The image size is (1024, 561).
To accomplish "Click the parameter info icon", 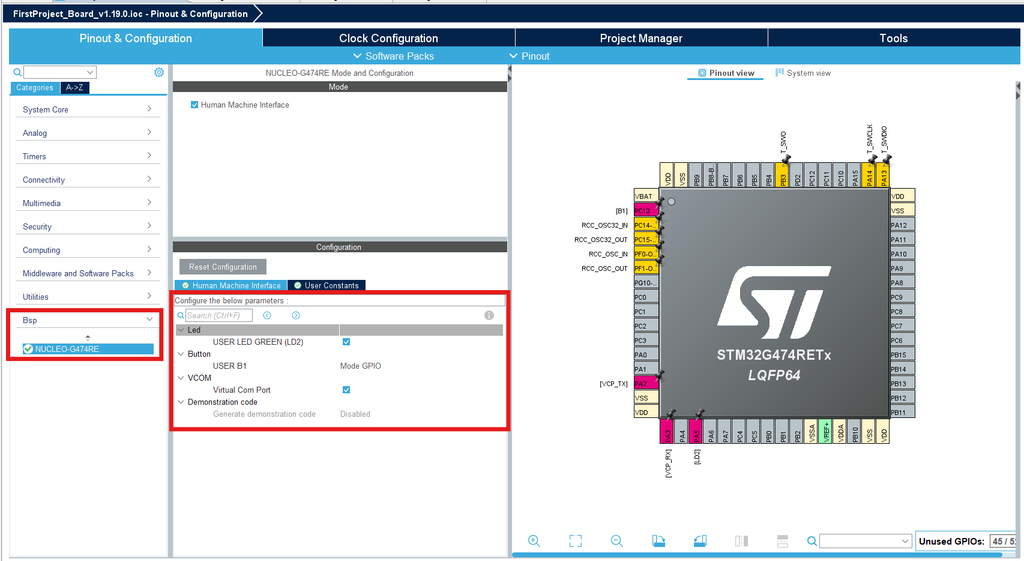I will click(x=489, y=315).
